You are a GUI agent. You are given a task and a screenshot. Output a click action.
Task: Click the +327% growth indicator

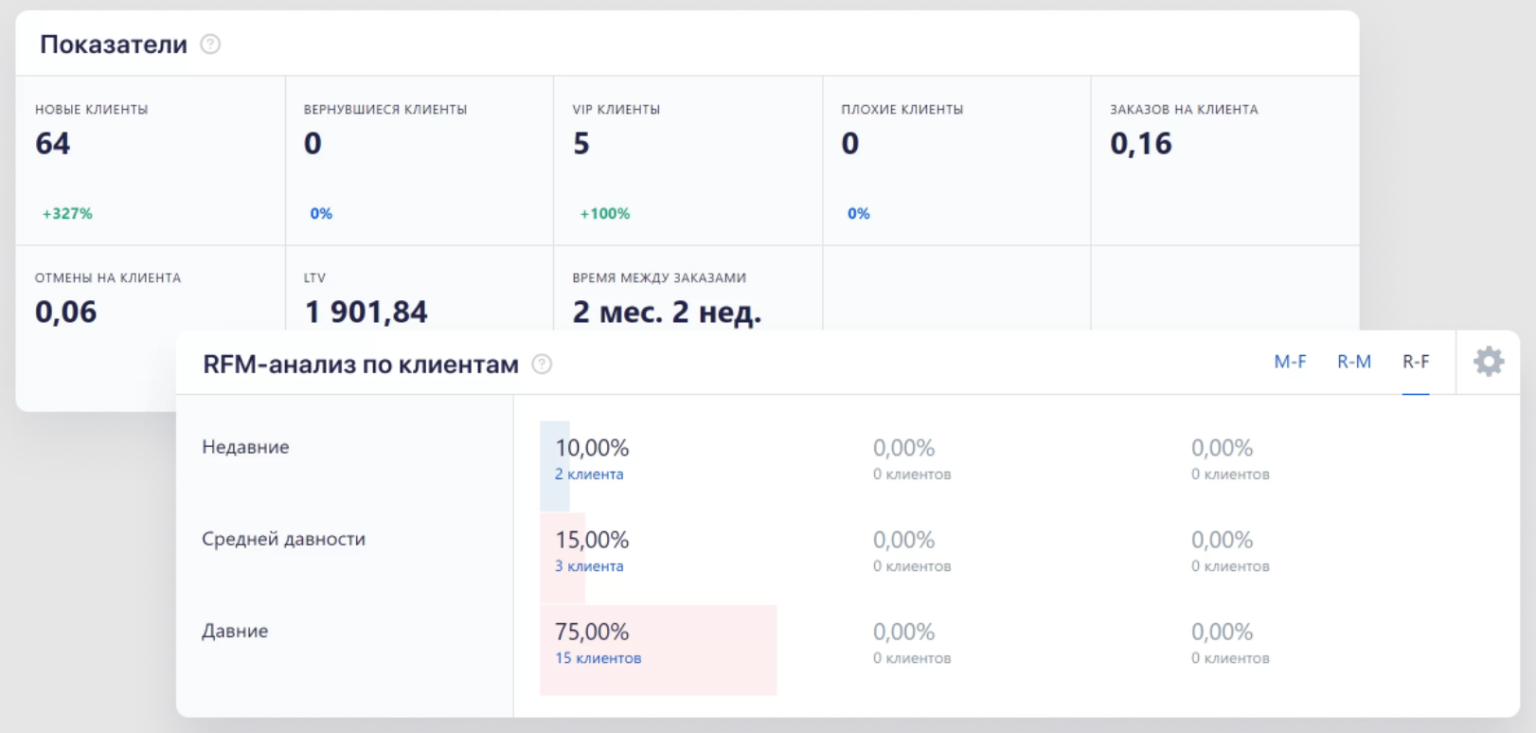[x=67, y=213]
